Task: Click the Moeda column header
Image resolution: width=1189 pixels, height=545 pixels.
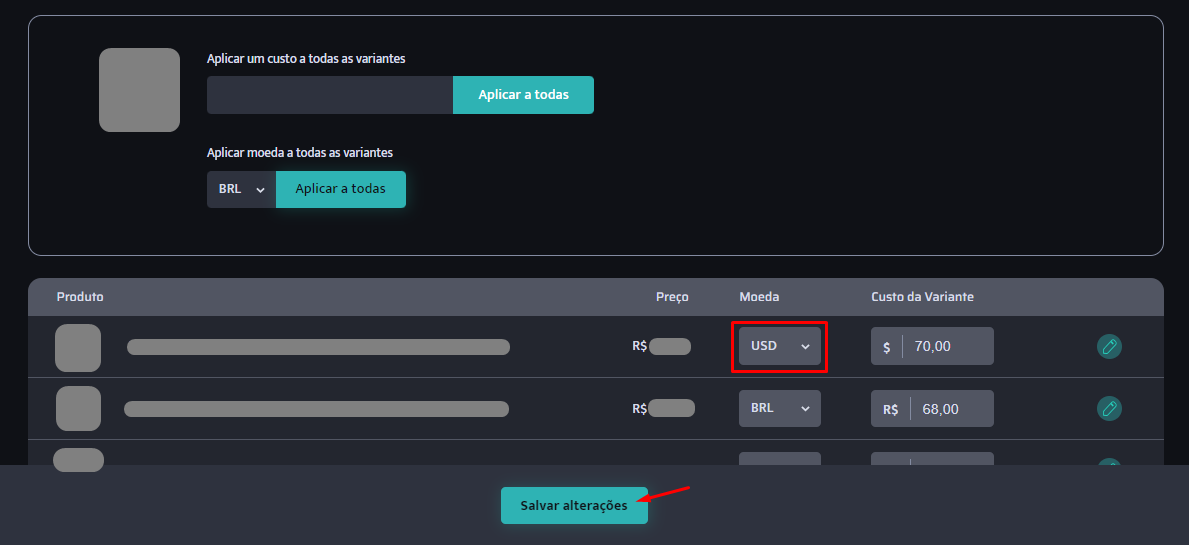Action: 759,297
